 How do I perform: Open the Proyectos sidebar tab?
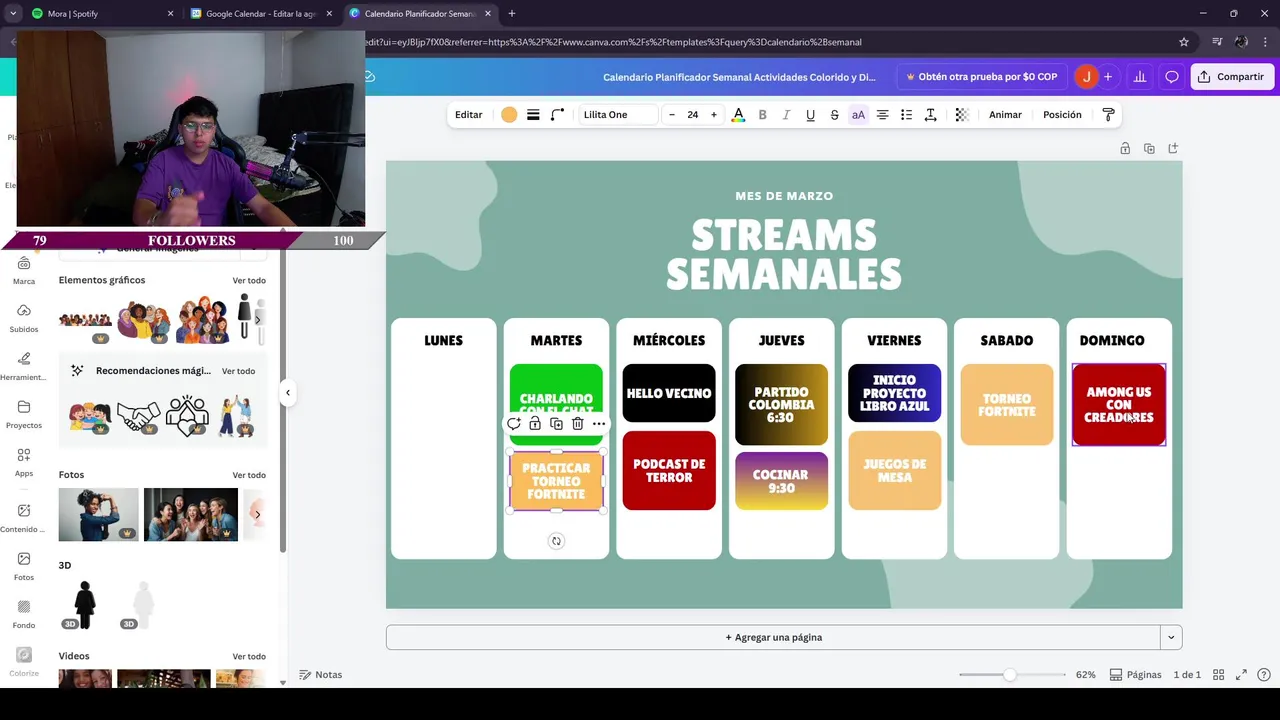tap(24, 415)
